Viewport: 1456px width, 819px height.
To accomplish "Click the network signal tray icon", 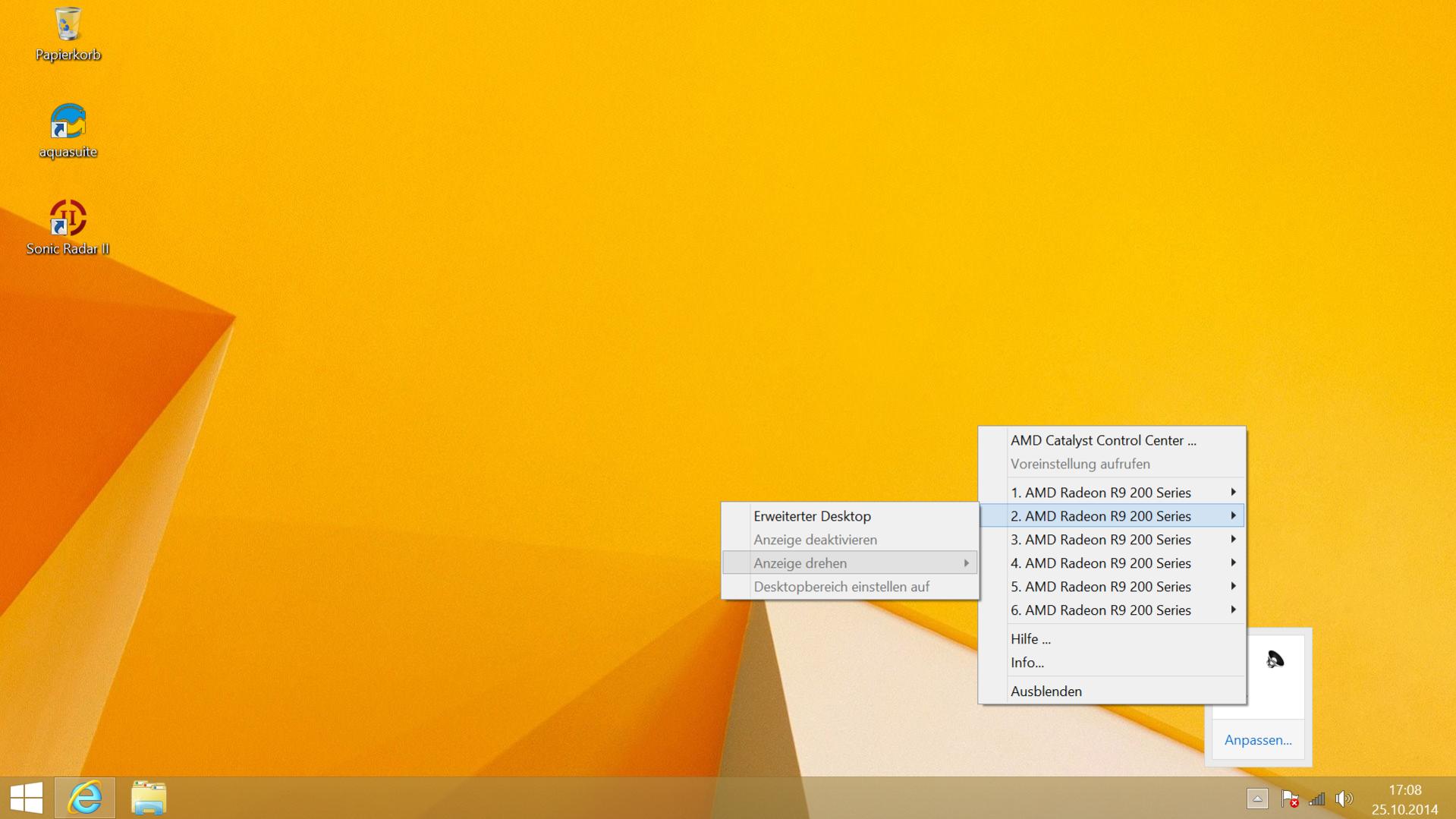I will coord(1316,799).
